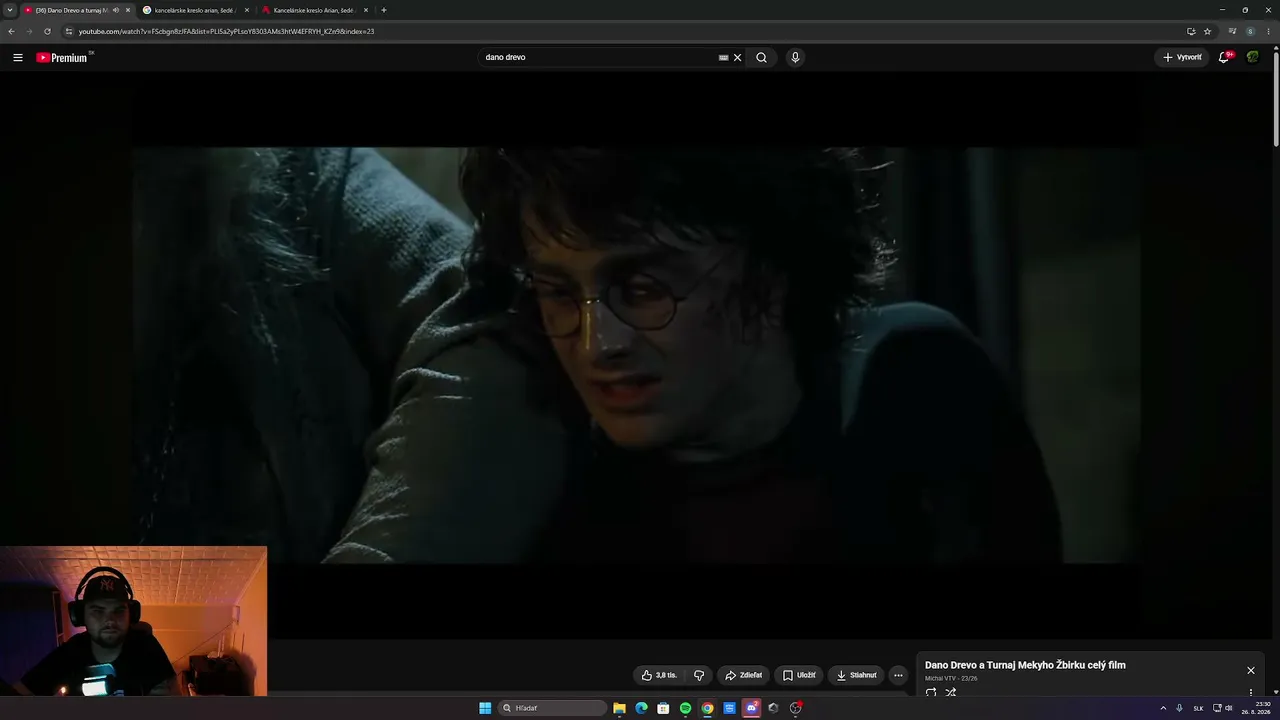Start voice search with the microphone

point(795,57)
